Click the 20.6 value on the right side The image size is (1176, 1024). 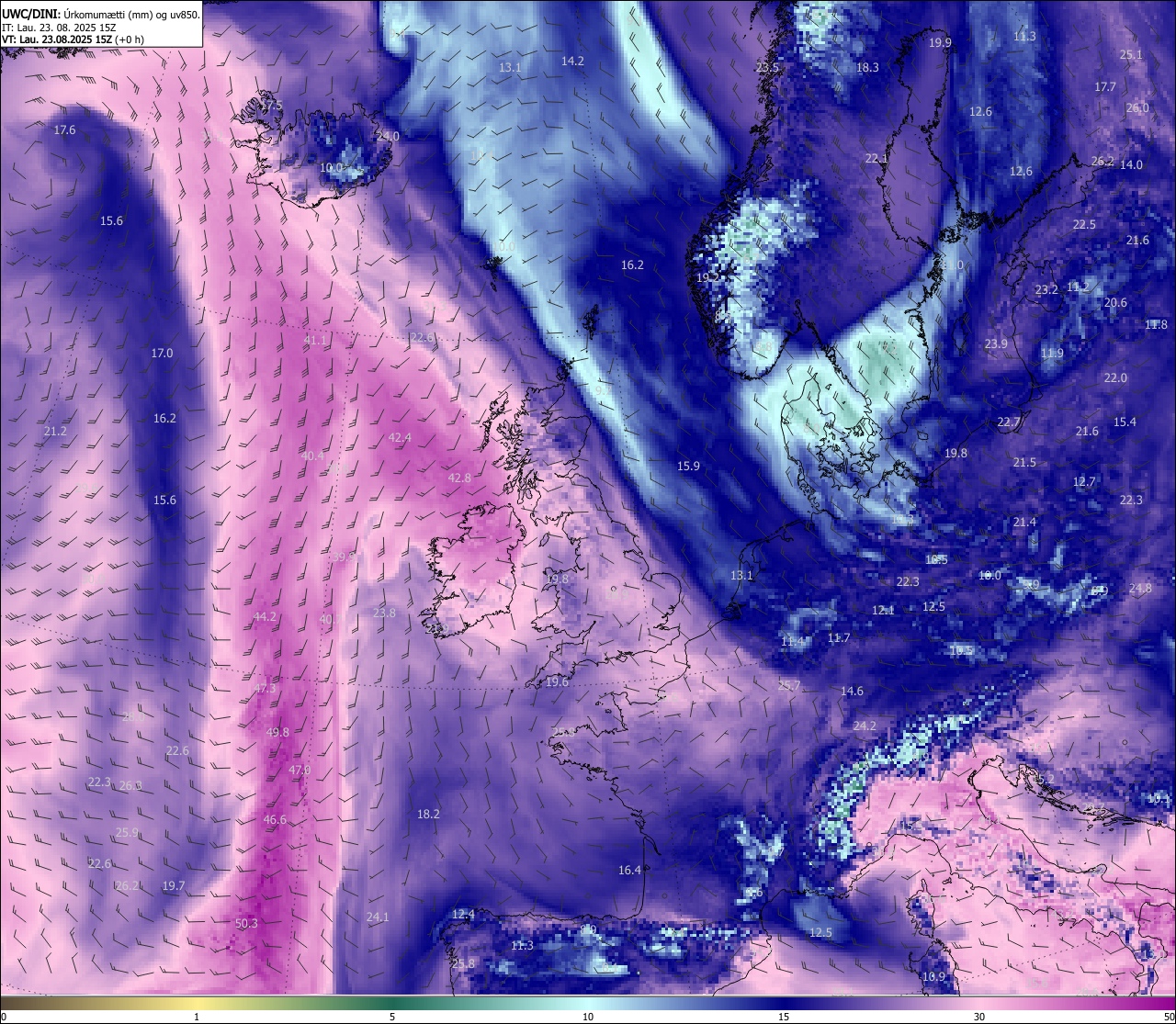(1115, 303)
